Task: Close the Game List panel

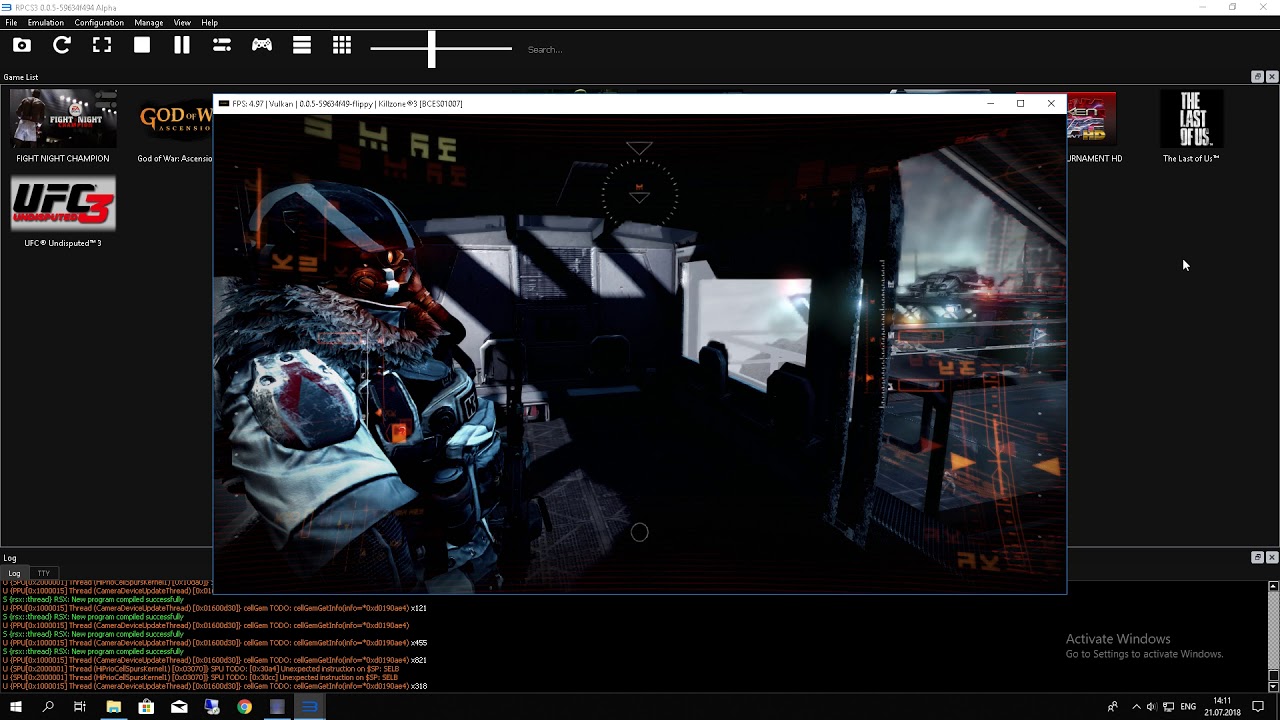Action: [1272, 77]
